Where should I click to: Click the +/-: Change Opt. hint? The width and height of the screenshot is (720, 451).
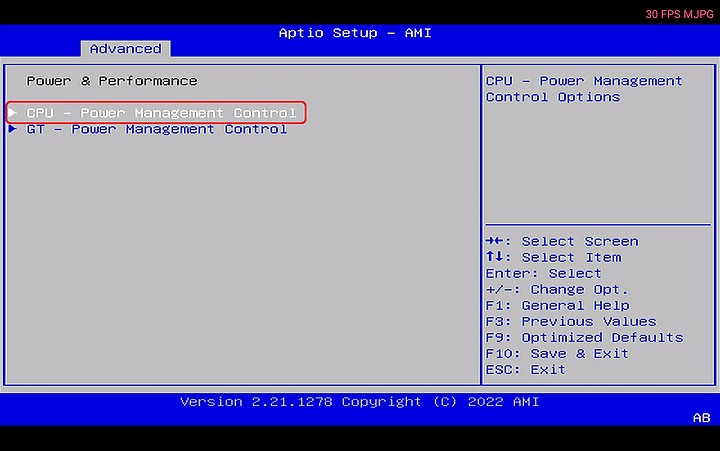557,289
